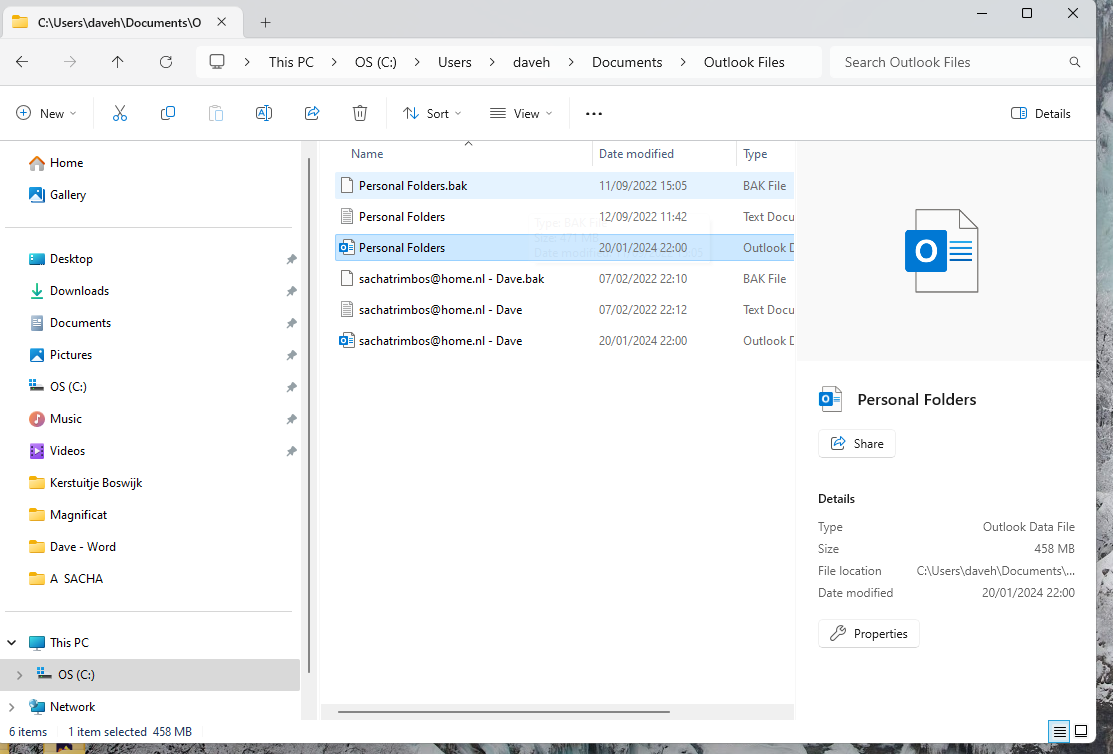The image size is (1113, 754).
Task: Select Personal Folders.bak file
Action: [564, 185]
